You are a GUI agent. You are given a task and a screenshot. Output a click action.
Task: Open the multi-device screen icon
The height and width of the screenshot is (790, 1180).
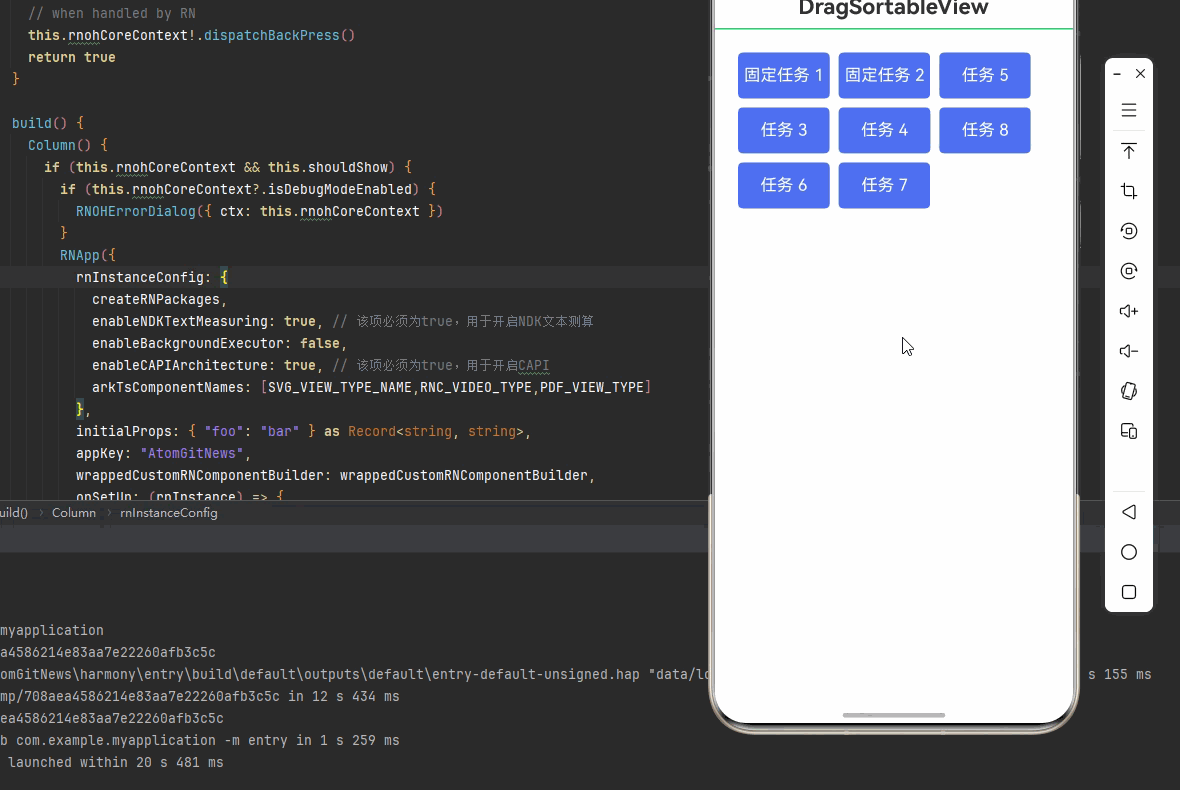(1128, 431)
